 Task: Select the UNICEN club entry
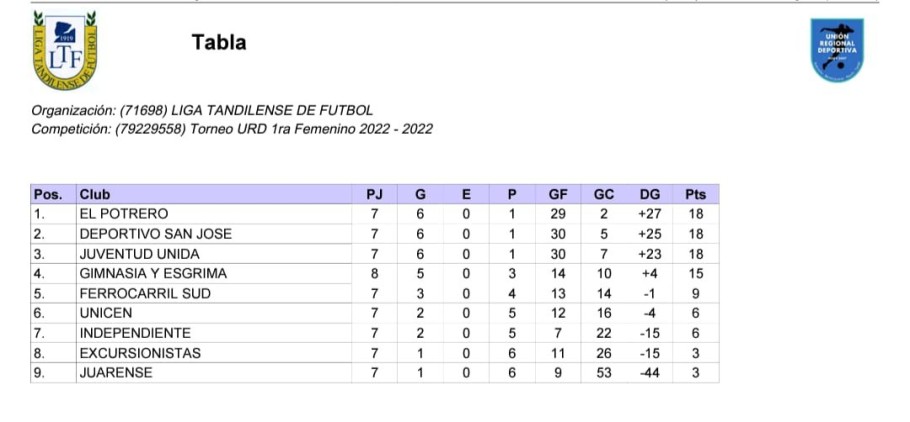106,313
